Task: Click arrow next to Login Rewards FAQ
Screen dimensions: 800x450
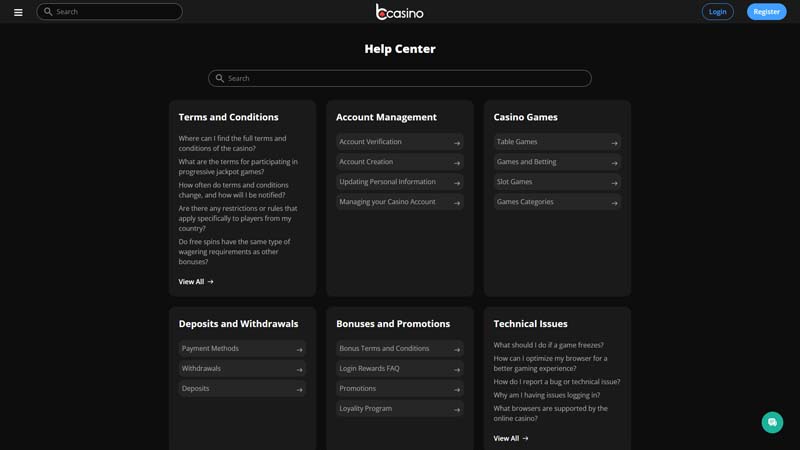Action: click(x=457, y=370)
